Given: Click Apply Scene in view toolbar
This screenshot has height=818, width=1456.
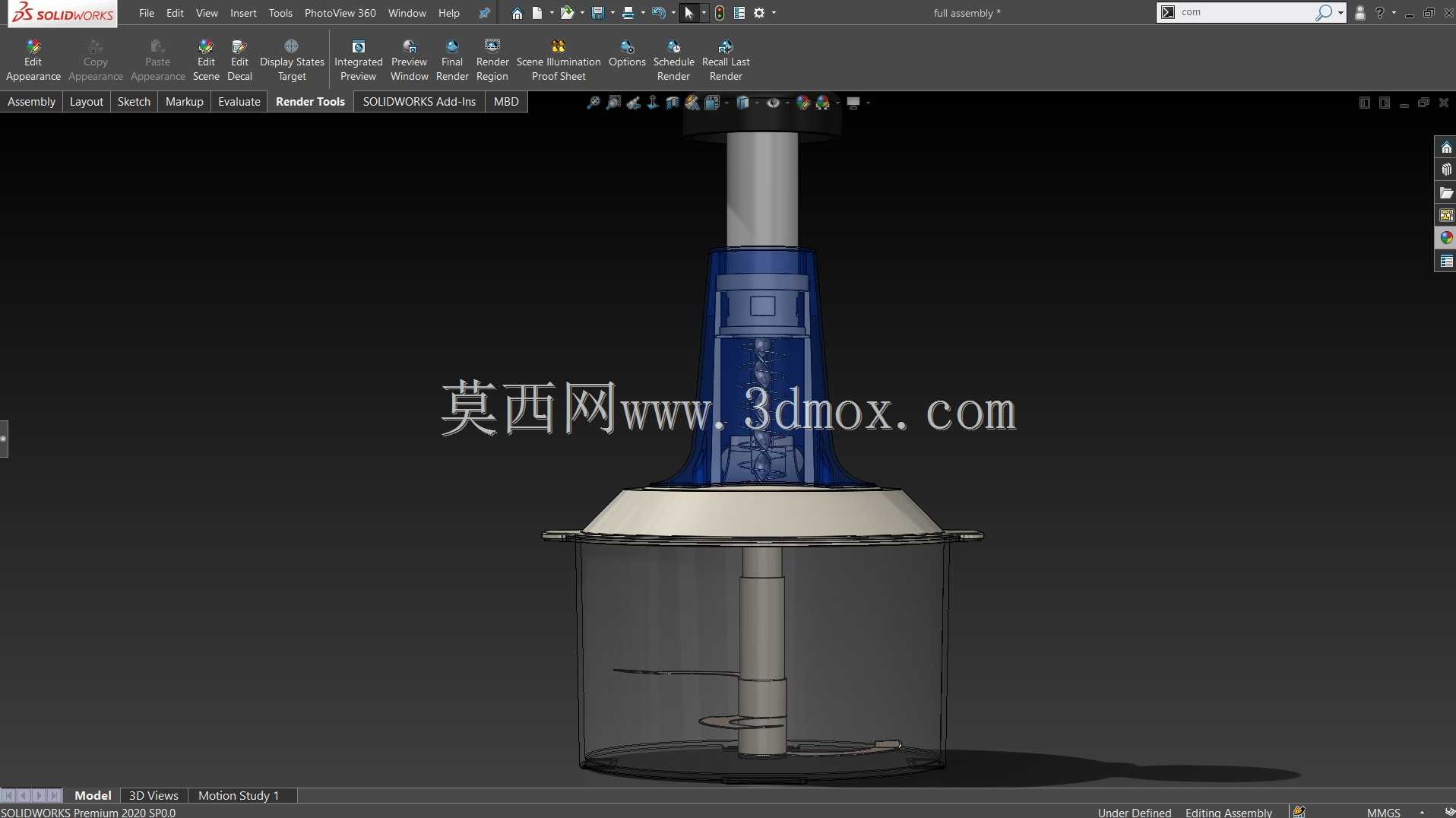Looking at the screenshot, I should [x=823, y=103].
